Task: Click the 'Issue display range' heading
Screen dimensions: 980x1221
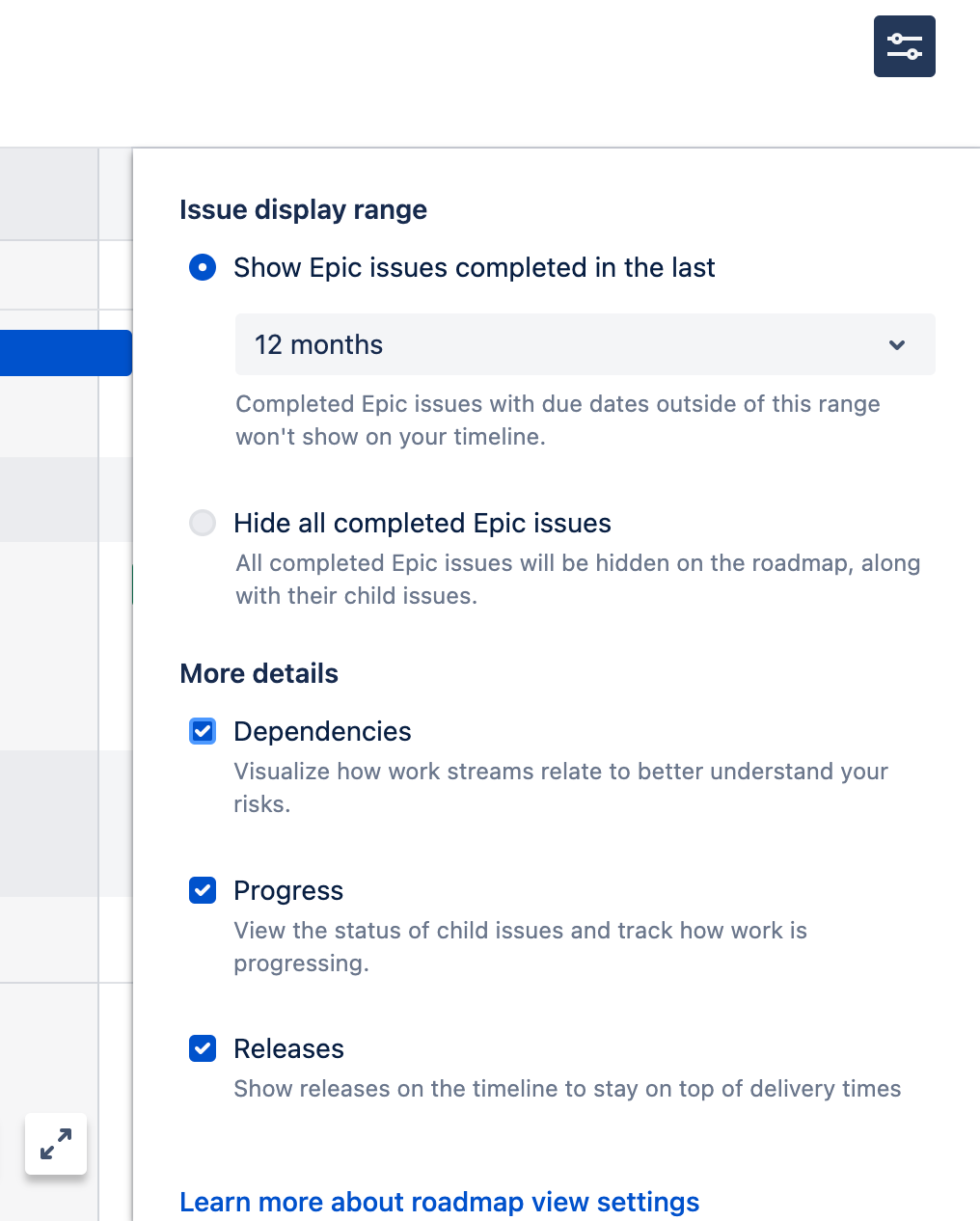Action: [x=303, y=209]
